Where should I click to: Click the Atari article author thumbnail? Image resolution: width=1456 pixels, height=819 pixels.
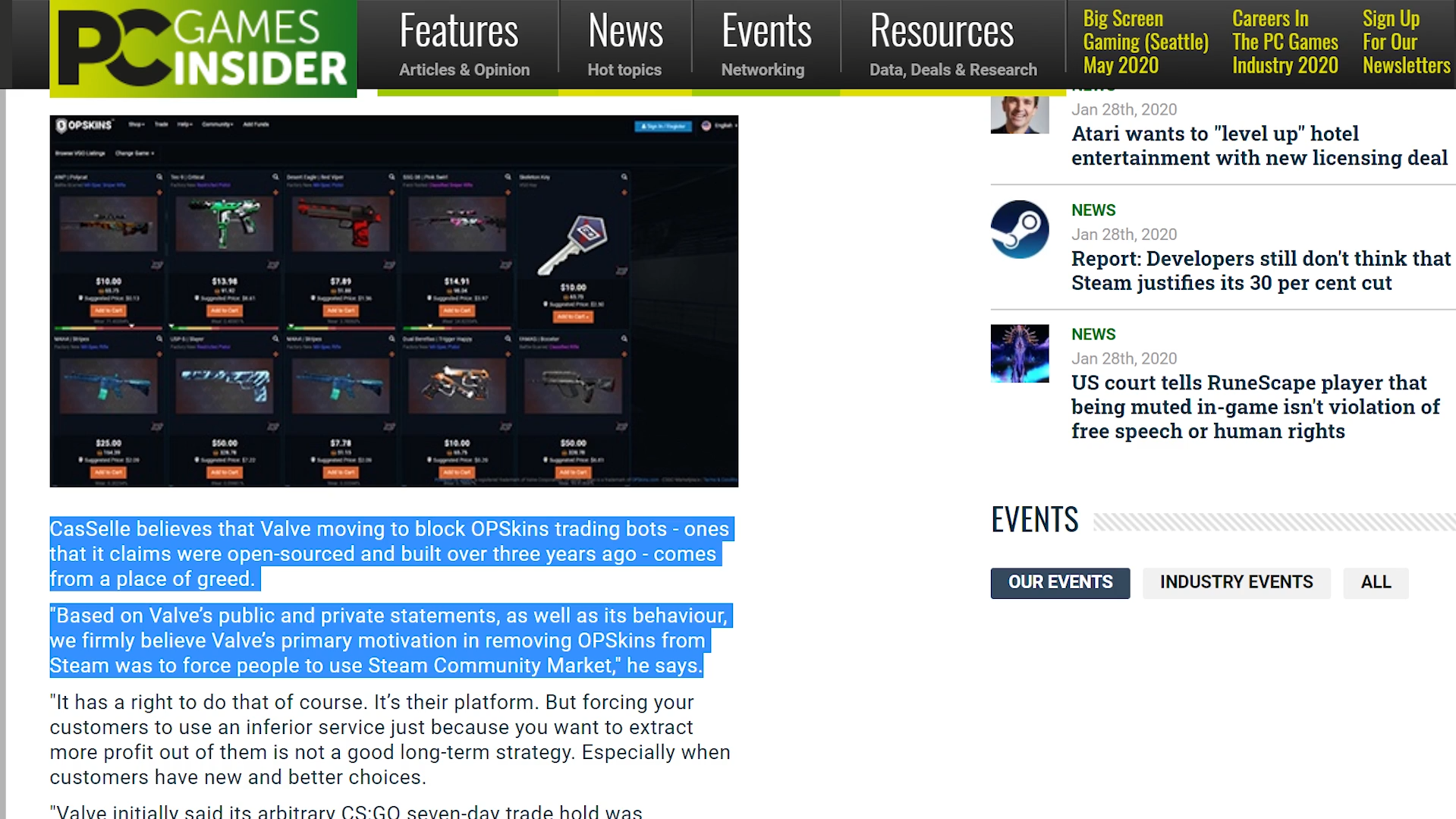click(x=1020, y=114)
